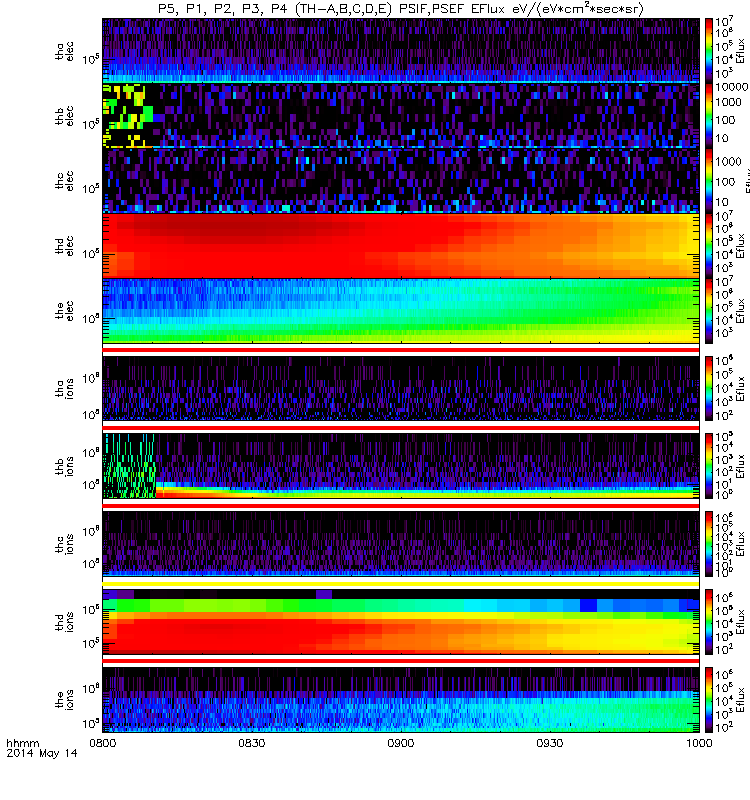Select the thb ions color bar

click(x=709, y=466)
